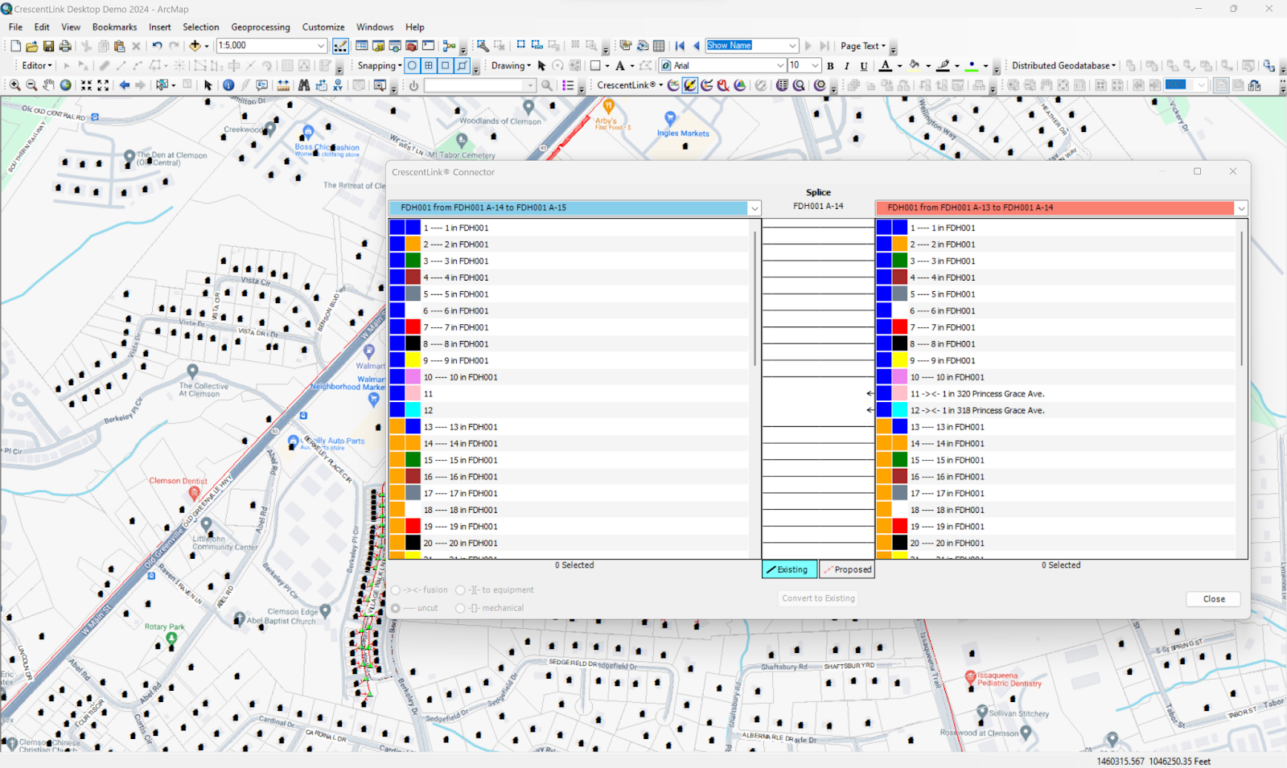Click the Identify info tool
The image size is (1287, 768).
click(228, 86)
